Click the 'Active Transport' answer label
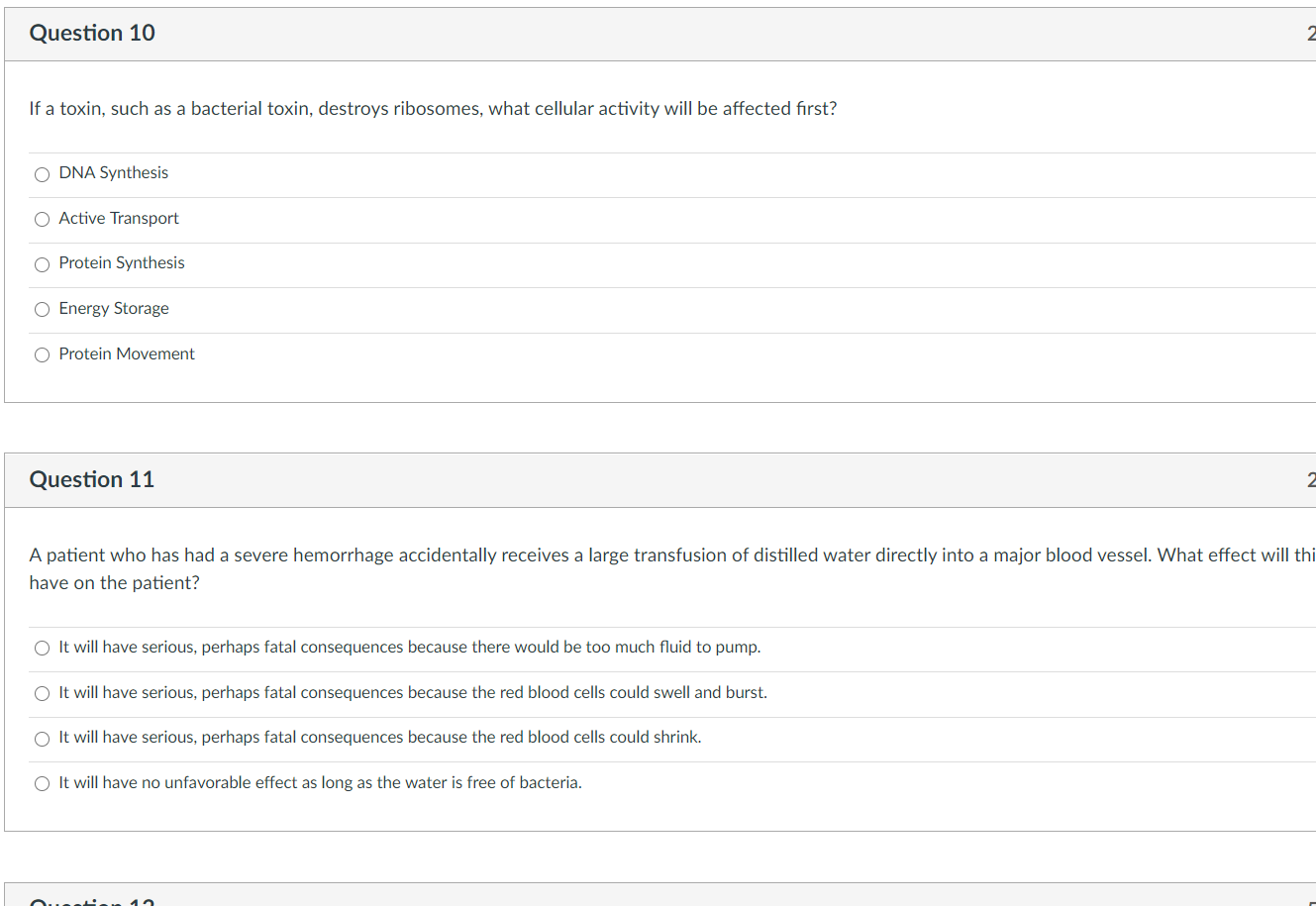 [x=119, y=218]
